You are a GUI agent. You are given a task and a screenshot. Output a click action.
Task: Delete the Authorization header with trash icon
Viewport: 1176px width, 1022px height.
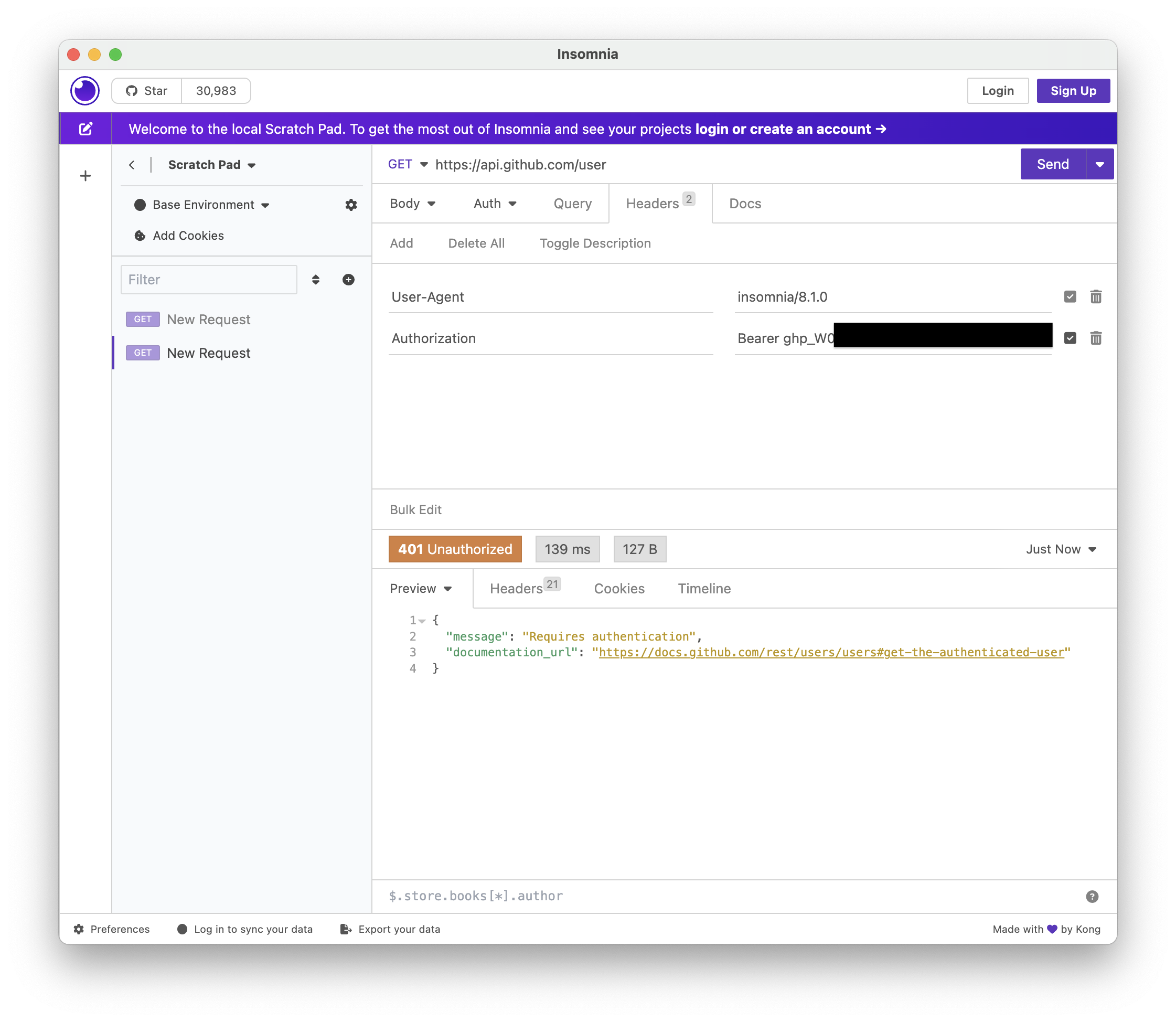(1096, 339)
